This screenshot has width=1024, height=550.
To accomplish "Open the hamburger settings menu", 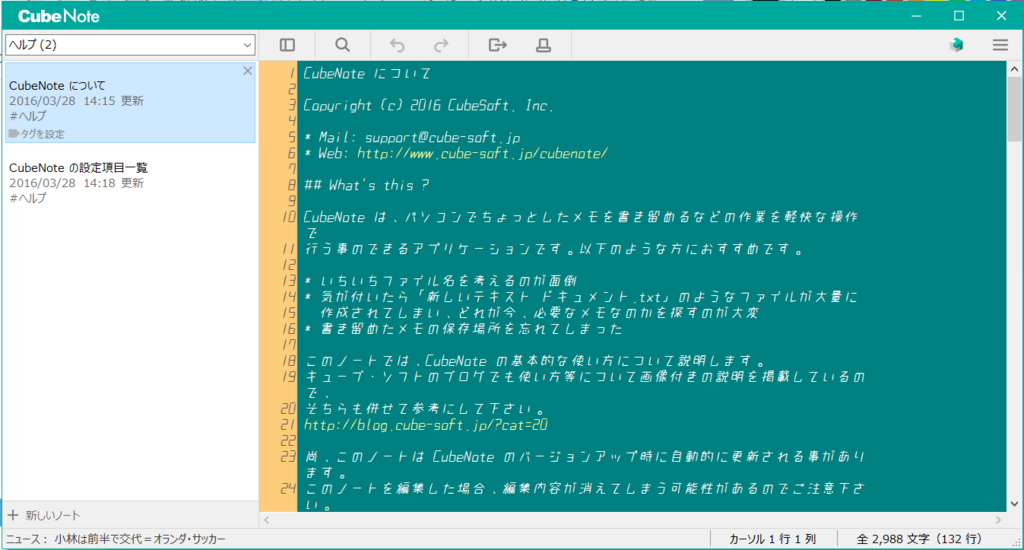I will click(x=1000, y=45).
